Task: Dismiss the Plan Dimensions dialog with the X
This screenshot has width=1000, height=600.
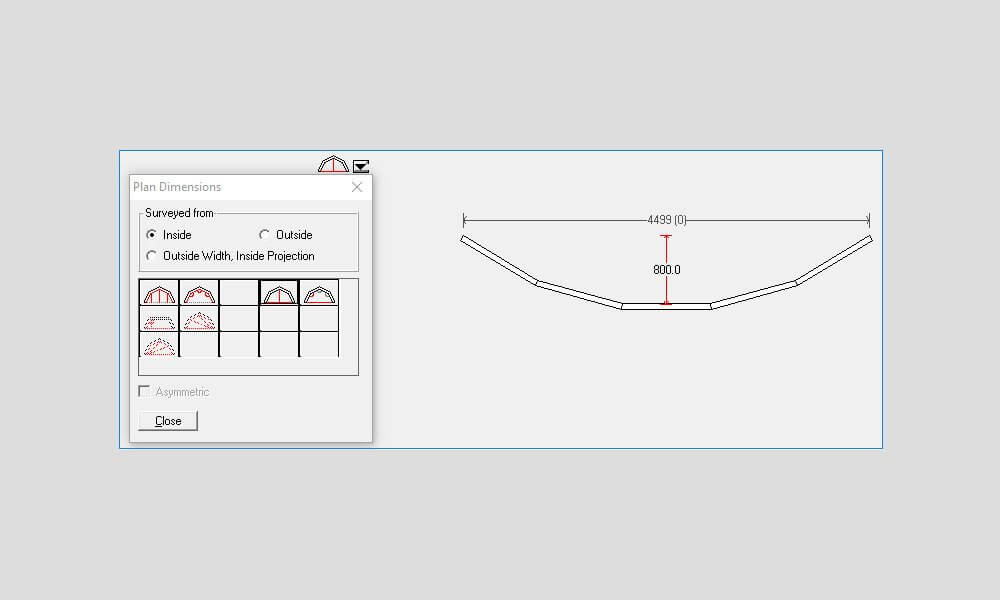Action: (357, 187)
